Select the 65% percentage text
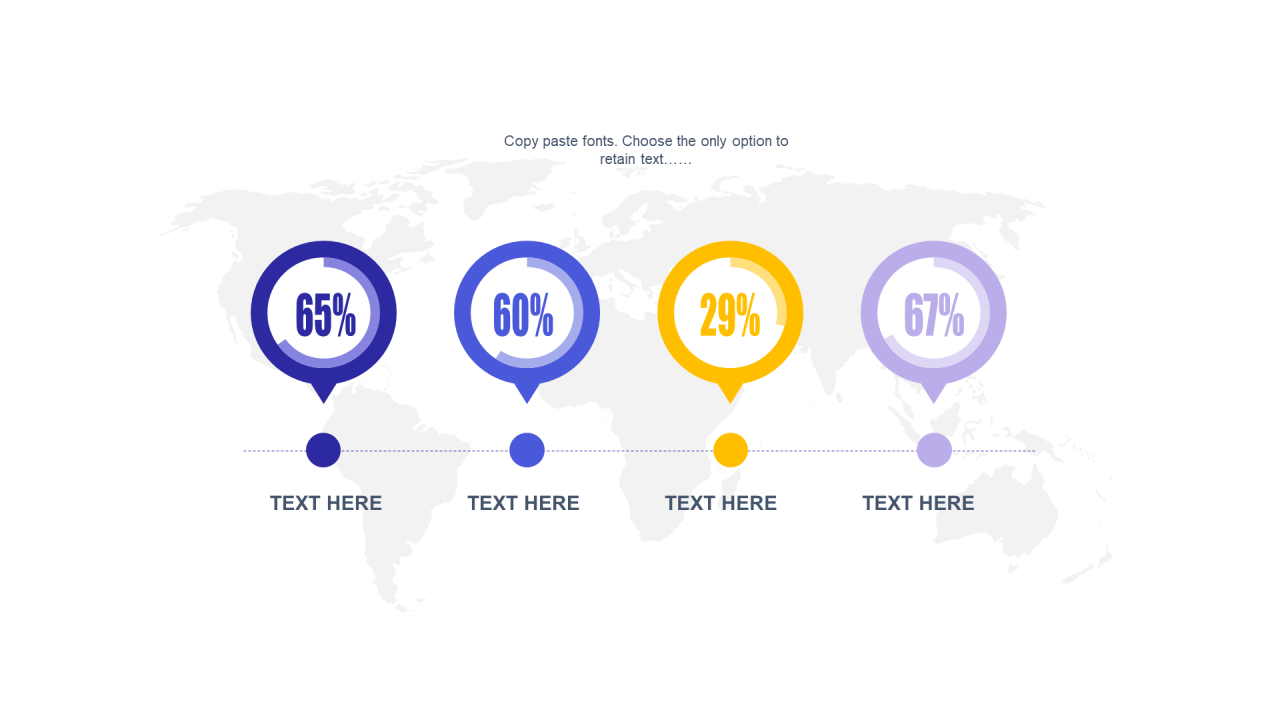The width and height of the screenshot is (1280, 720). point(326,315)
